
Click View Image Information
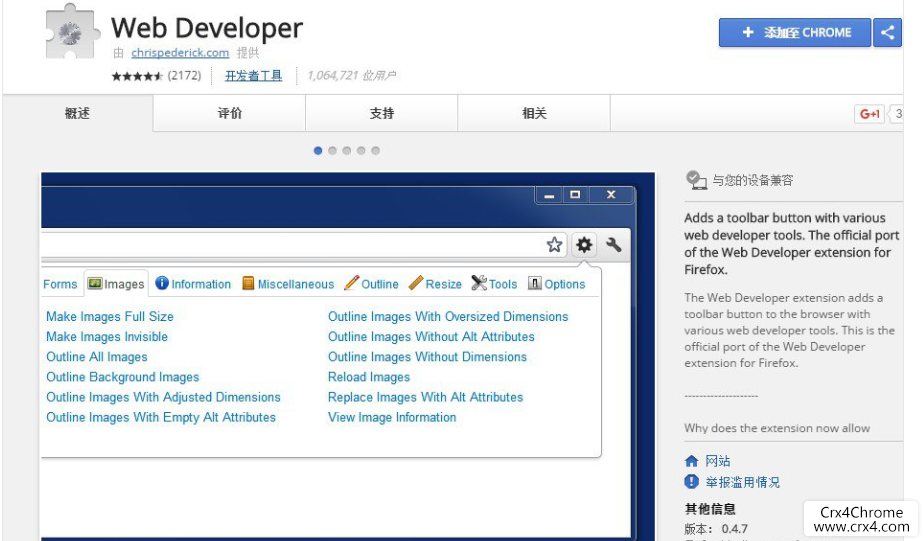[392, 417]
